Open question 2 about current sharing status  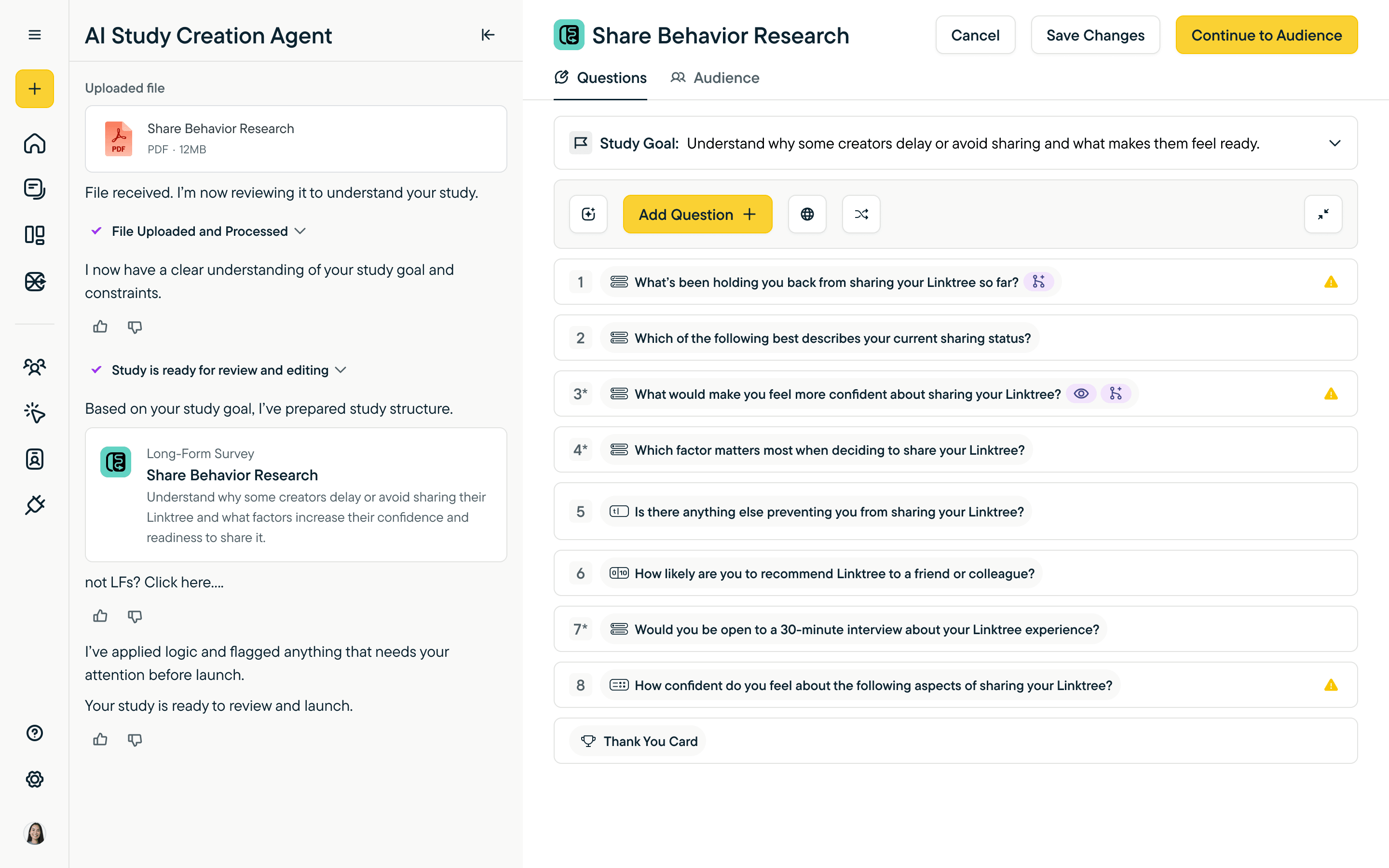pos(955,338)
